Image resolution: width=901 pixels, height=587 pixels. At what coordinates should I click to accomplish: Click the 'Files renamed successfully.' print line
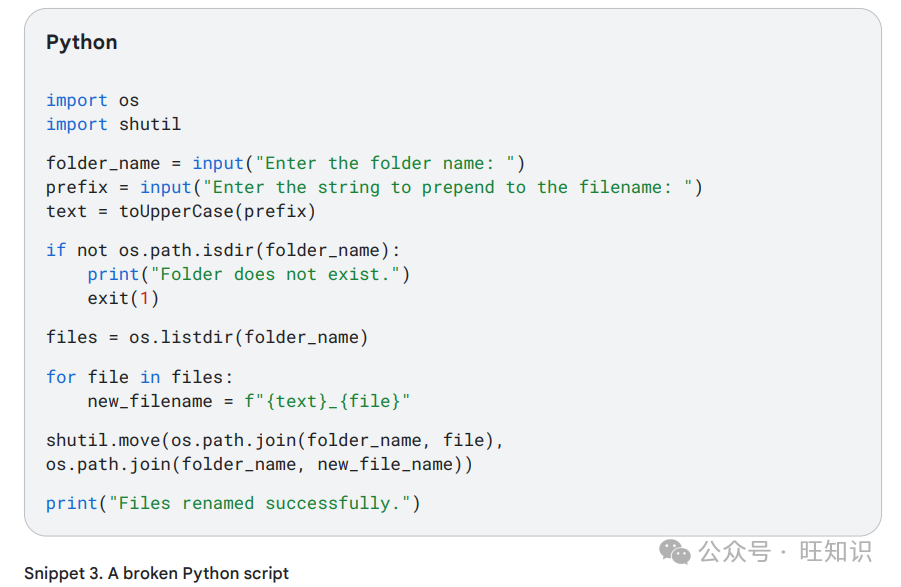(x=233, y=504)
